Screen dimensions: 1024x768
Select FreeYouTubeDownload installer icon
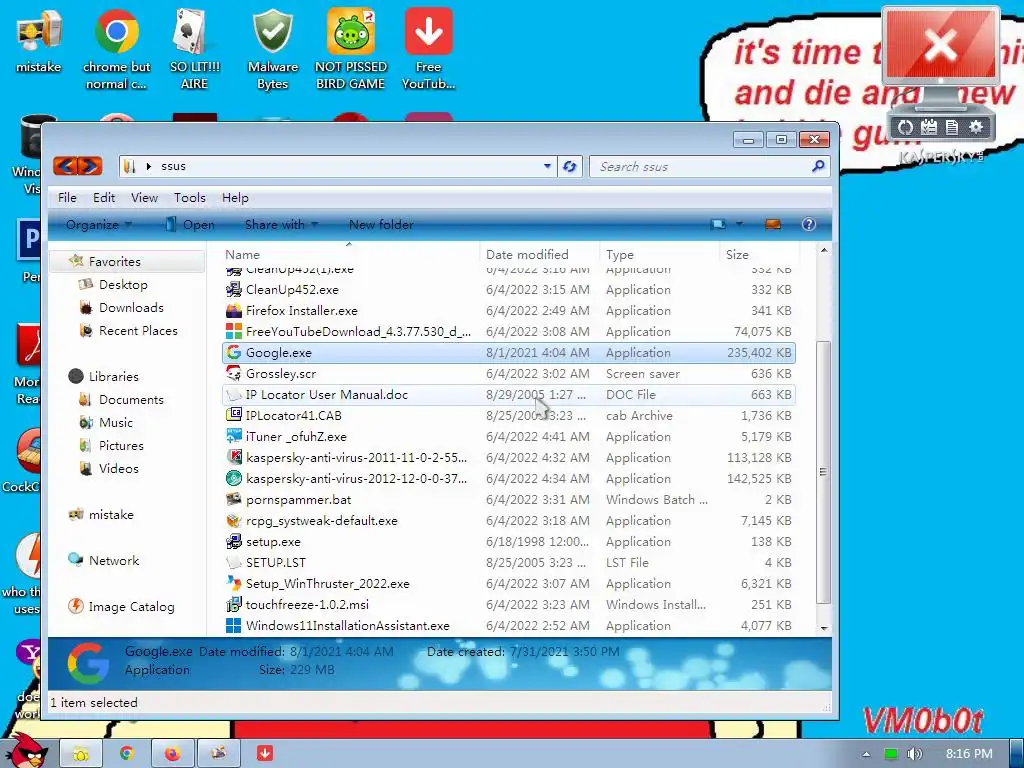234,332
